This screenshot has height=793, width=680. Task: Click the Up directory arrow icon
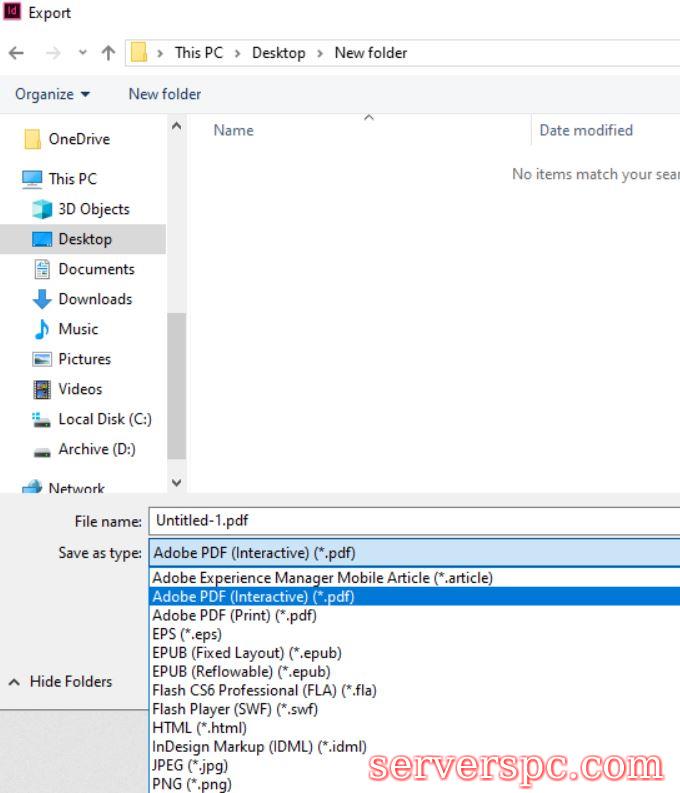click(x=108, y=53)
